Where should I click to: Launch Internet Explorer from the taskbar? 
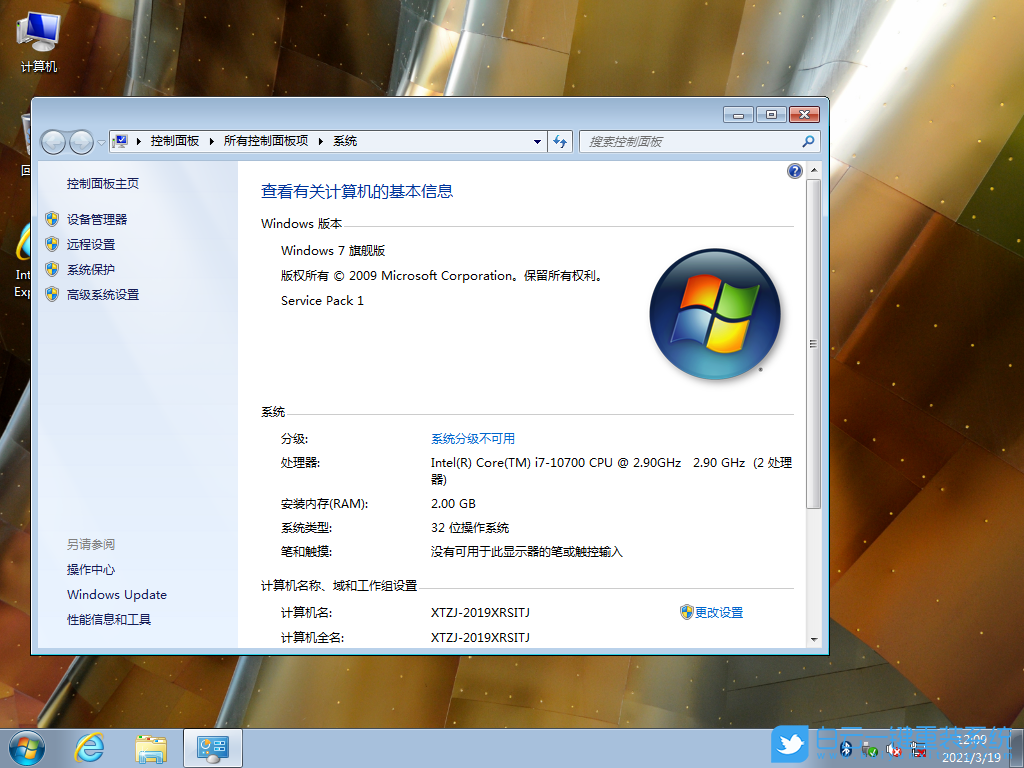point(89,747)
